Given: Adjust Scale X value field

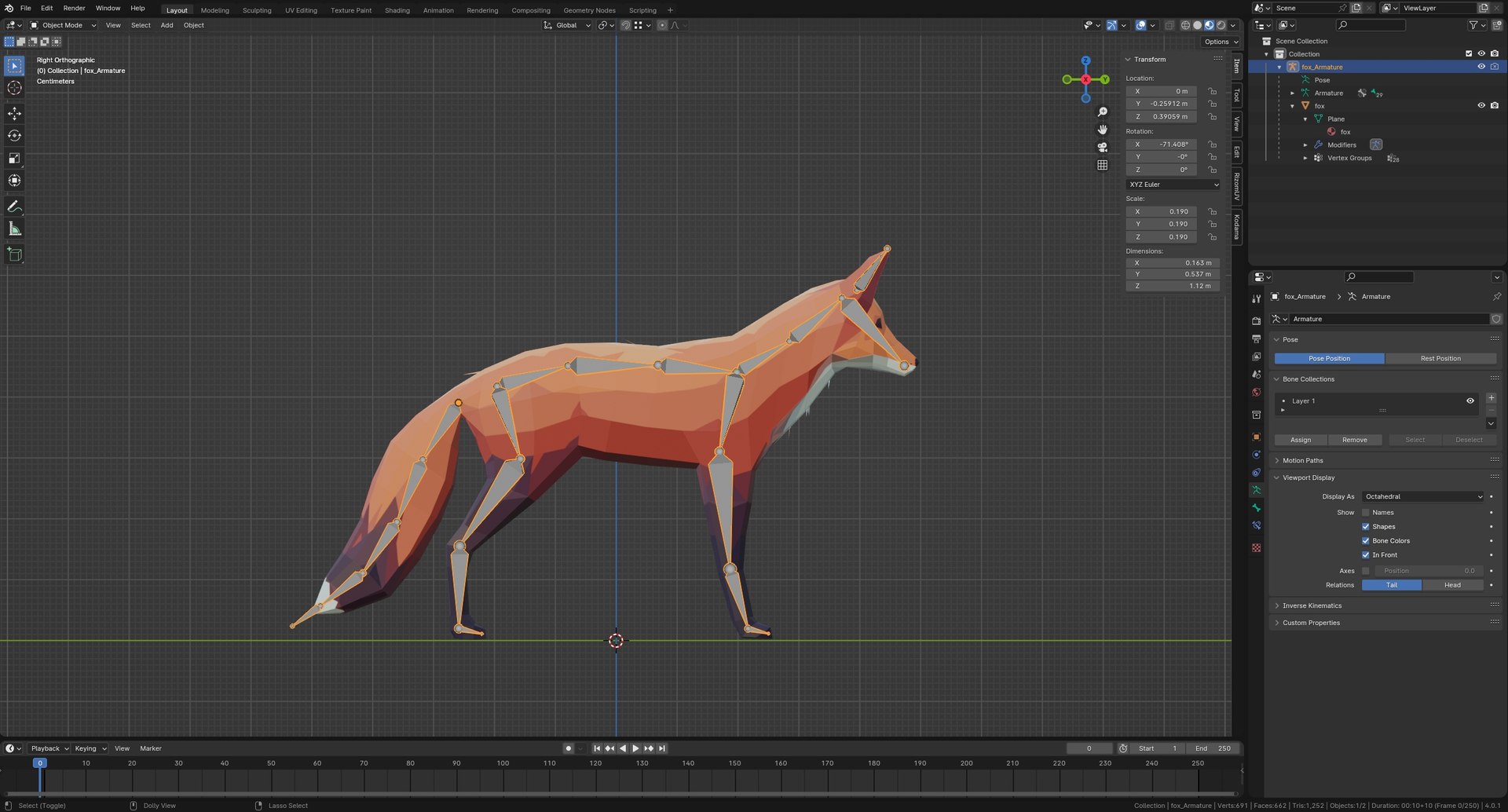Looking at the screenshot, I should pos(1162,212).
